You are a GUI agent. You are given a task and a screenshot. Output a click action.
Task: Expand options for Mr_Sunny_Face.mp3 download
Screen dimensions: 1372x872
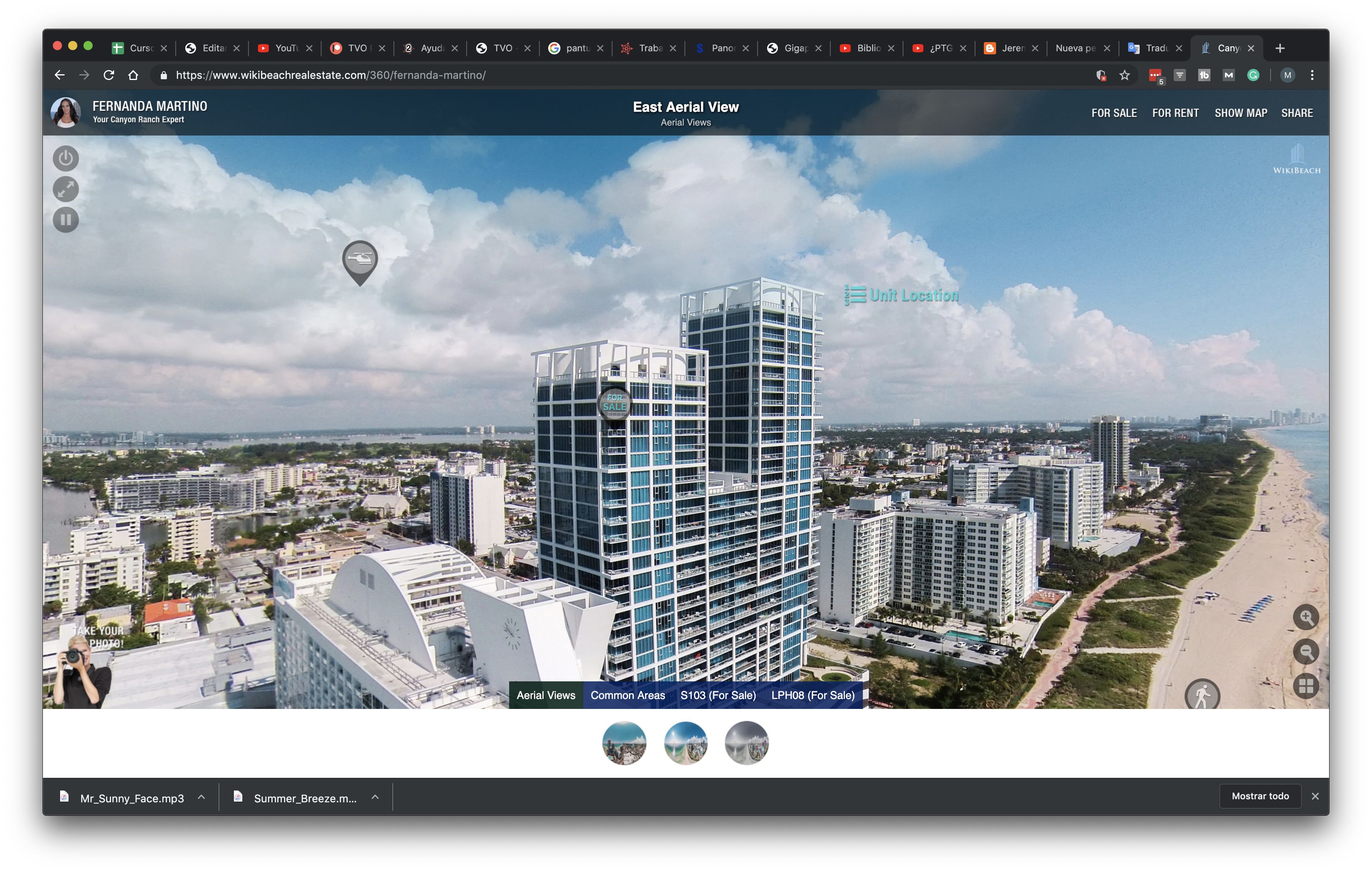[202, 797]
